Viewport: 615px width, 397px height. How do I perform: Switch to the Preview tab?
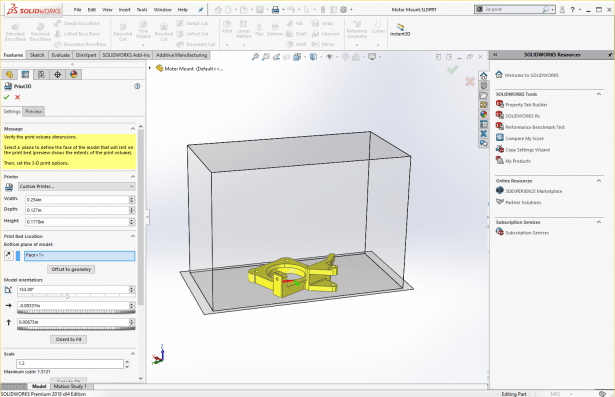33,111
